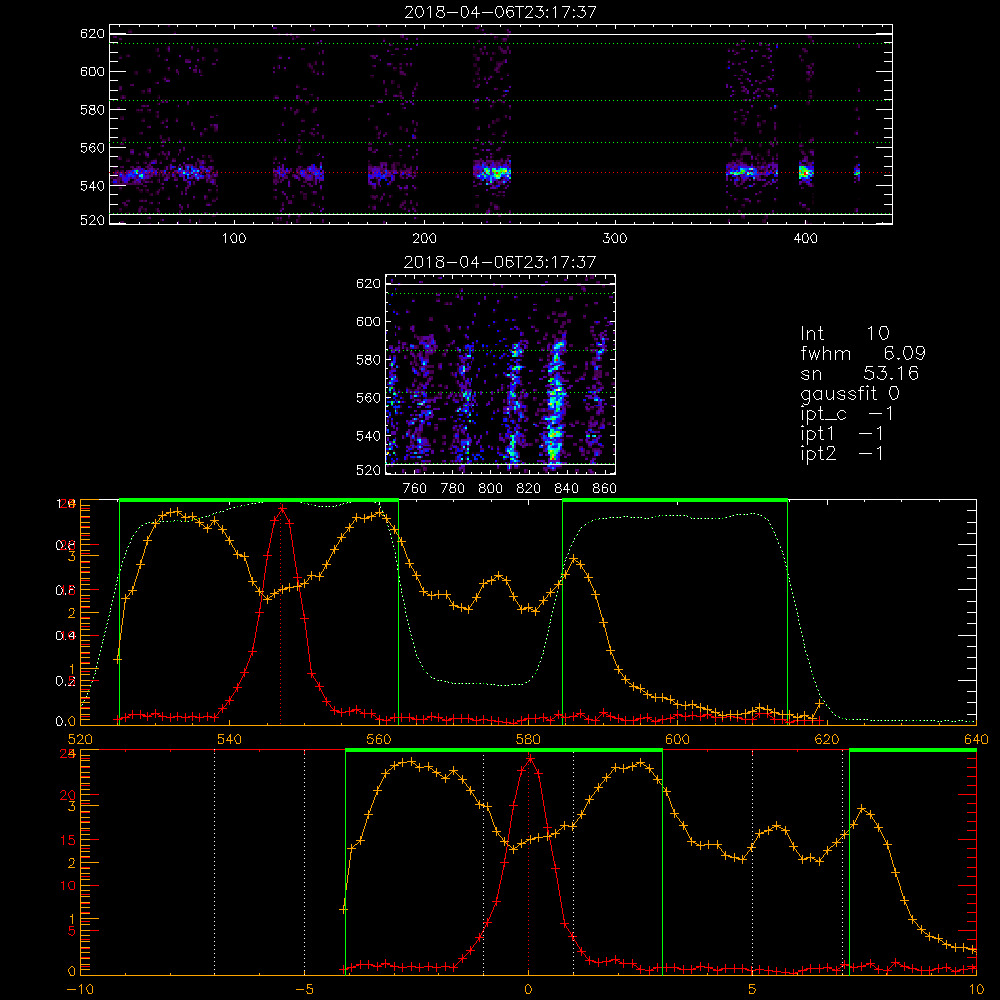The width and height of the screenshot is (1000, 1000).
Task: Click x-axis label 640 on the profile plot
Action: coord(976,740)
